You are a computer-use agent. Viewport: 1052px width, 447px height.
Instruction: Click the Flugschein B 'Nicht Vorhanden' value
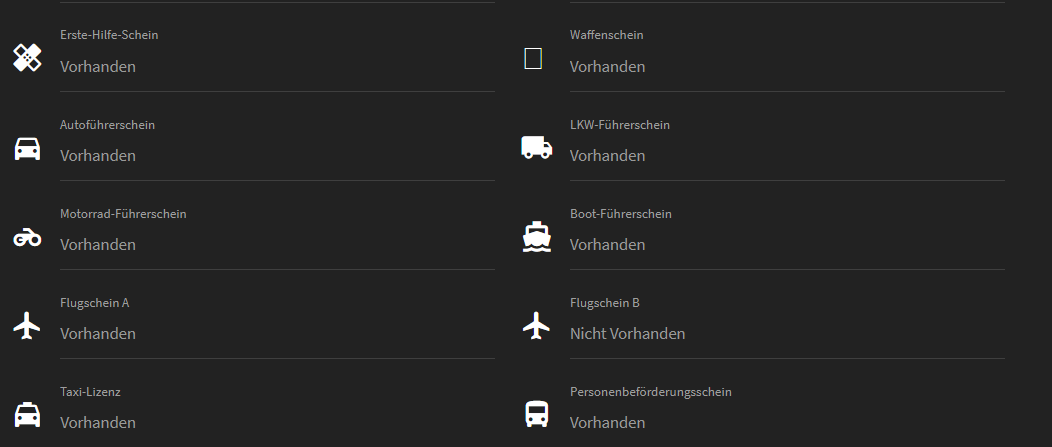click(x=627, y=334)
